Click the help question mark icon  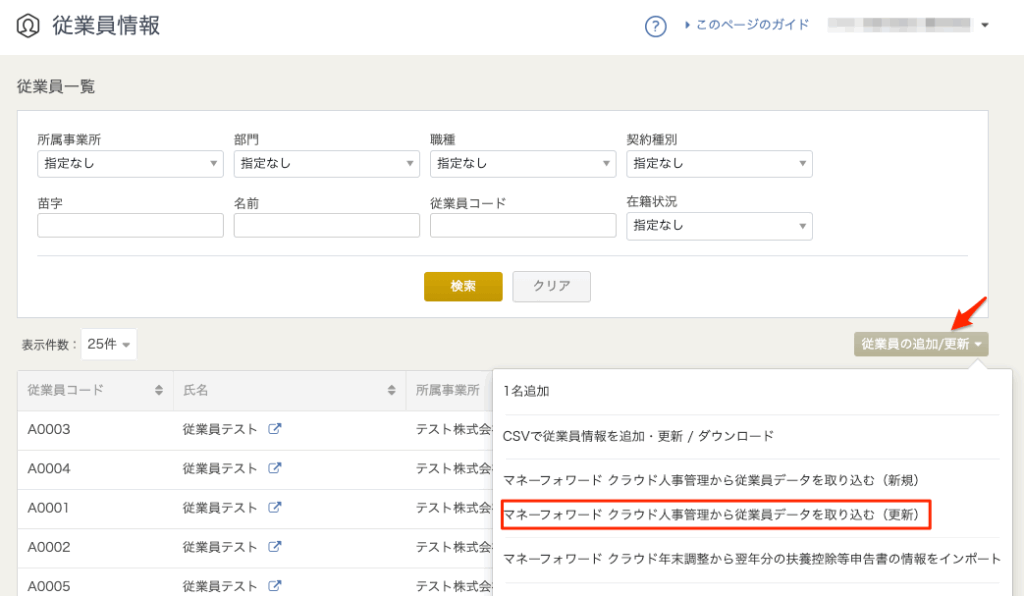(655, 26)
